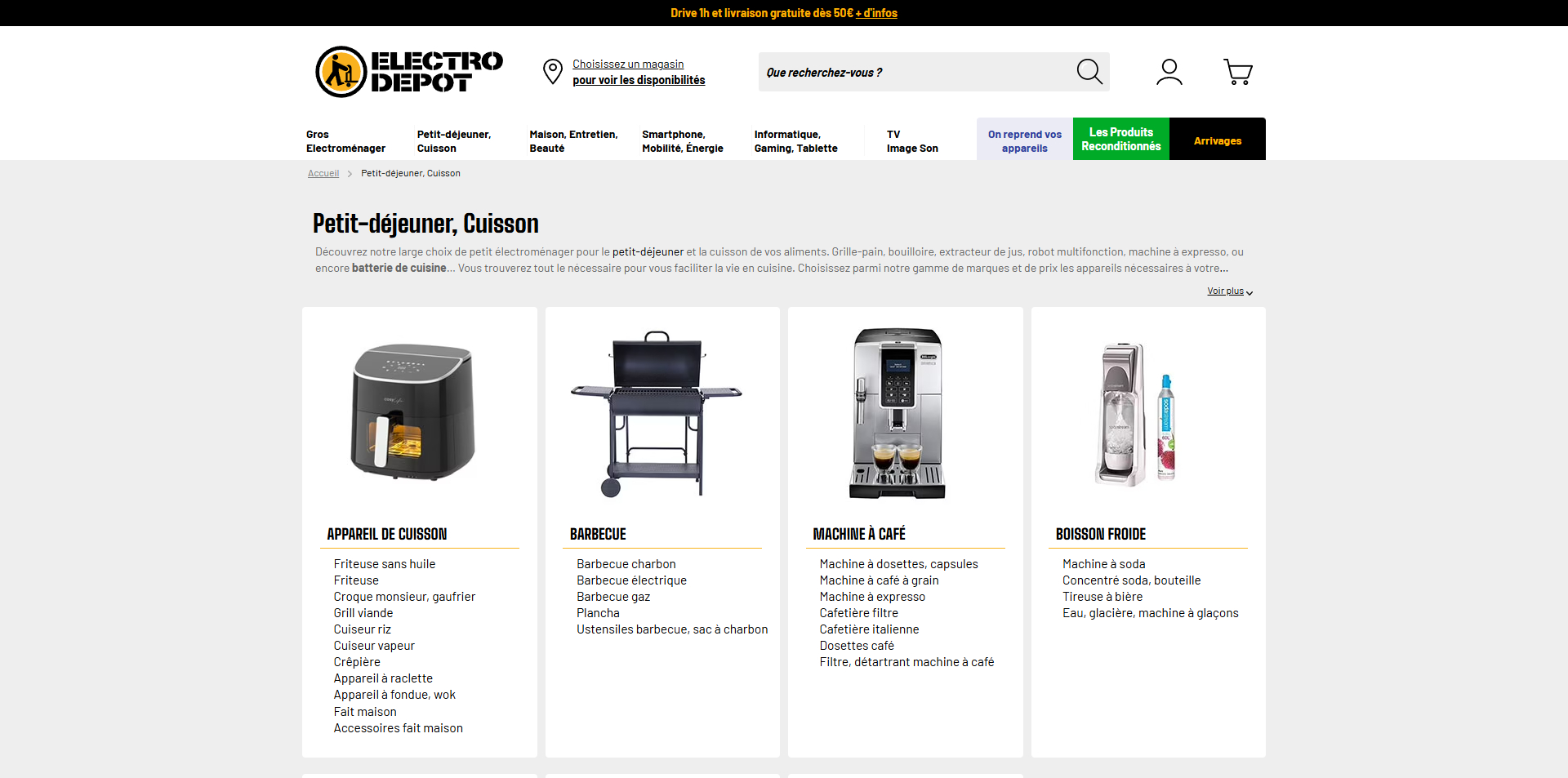
Task: Click the store location pin icon
Action: click(x=553, y=72)
